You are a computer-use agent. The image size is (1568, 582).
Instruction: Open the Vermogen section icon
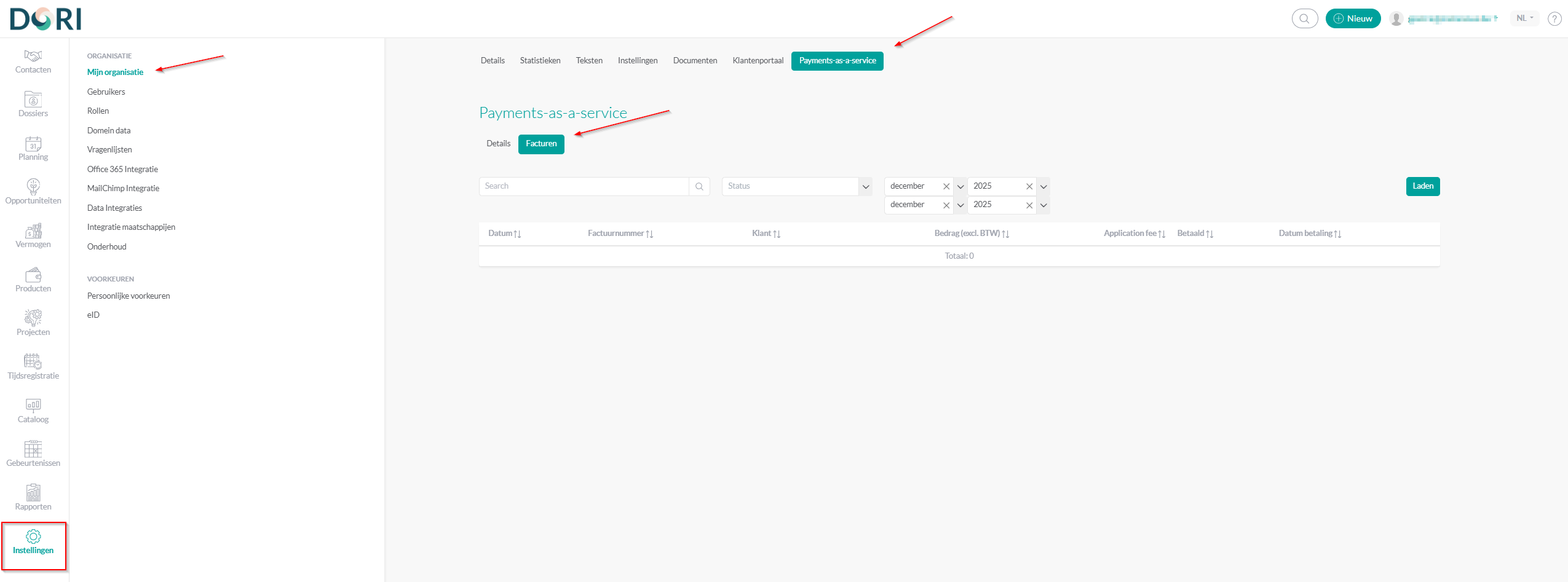[x=33, y=232]
